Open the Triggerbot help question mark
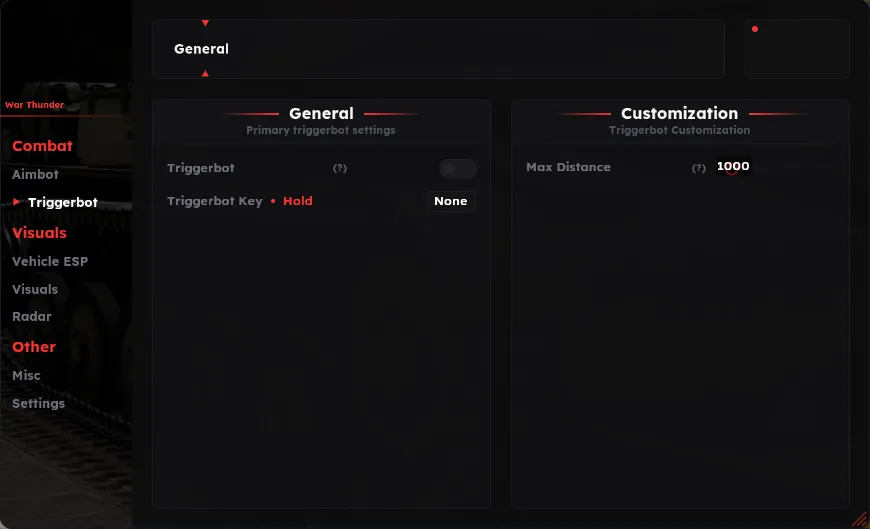Image resolution: width=870 pixels, height=529 pixels. point(340,168)
